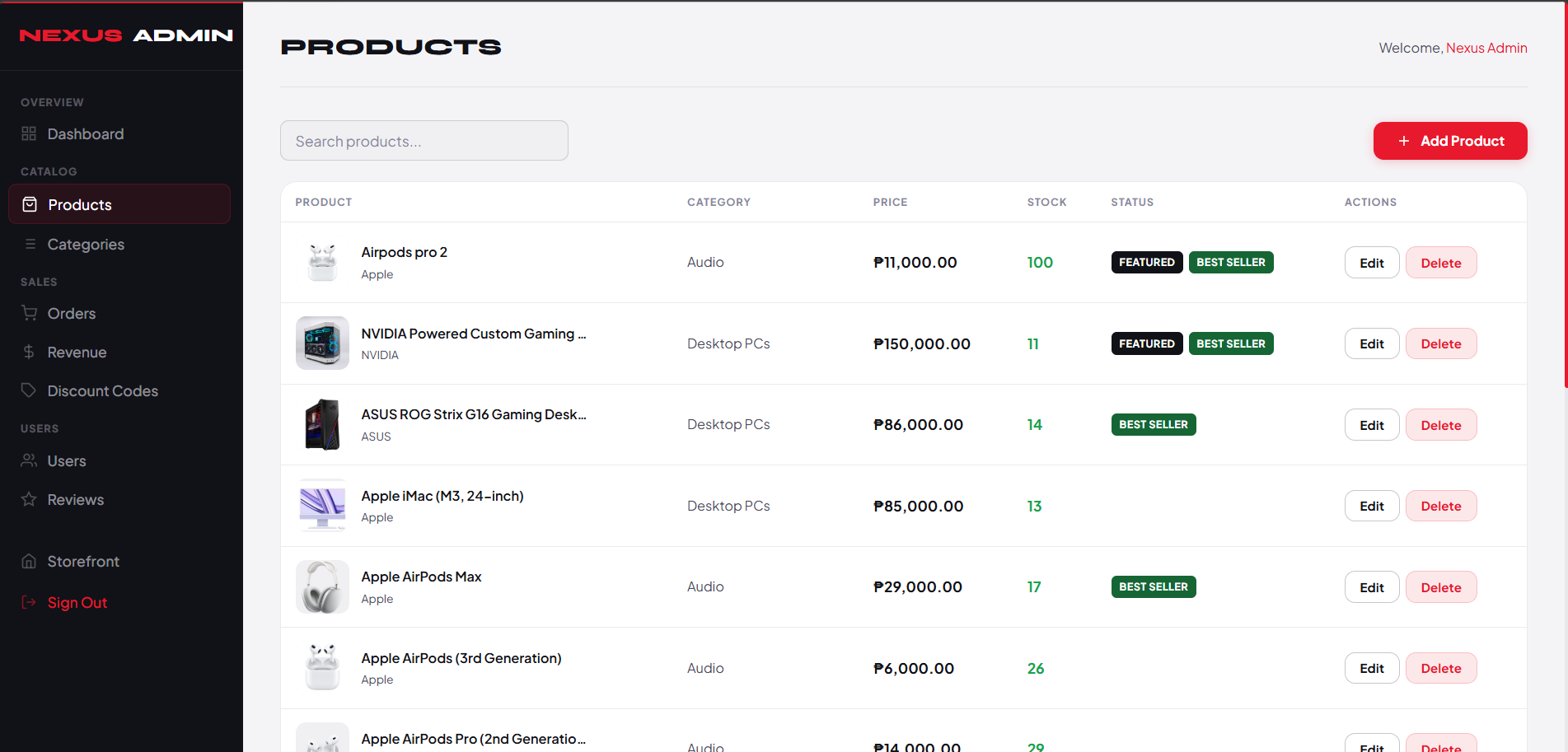Delete the Apple AirPods (3rd Generation)
Viewport: 1568px width, 752px height.
click(x=1441, y=668)
